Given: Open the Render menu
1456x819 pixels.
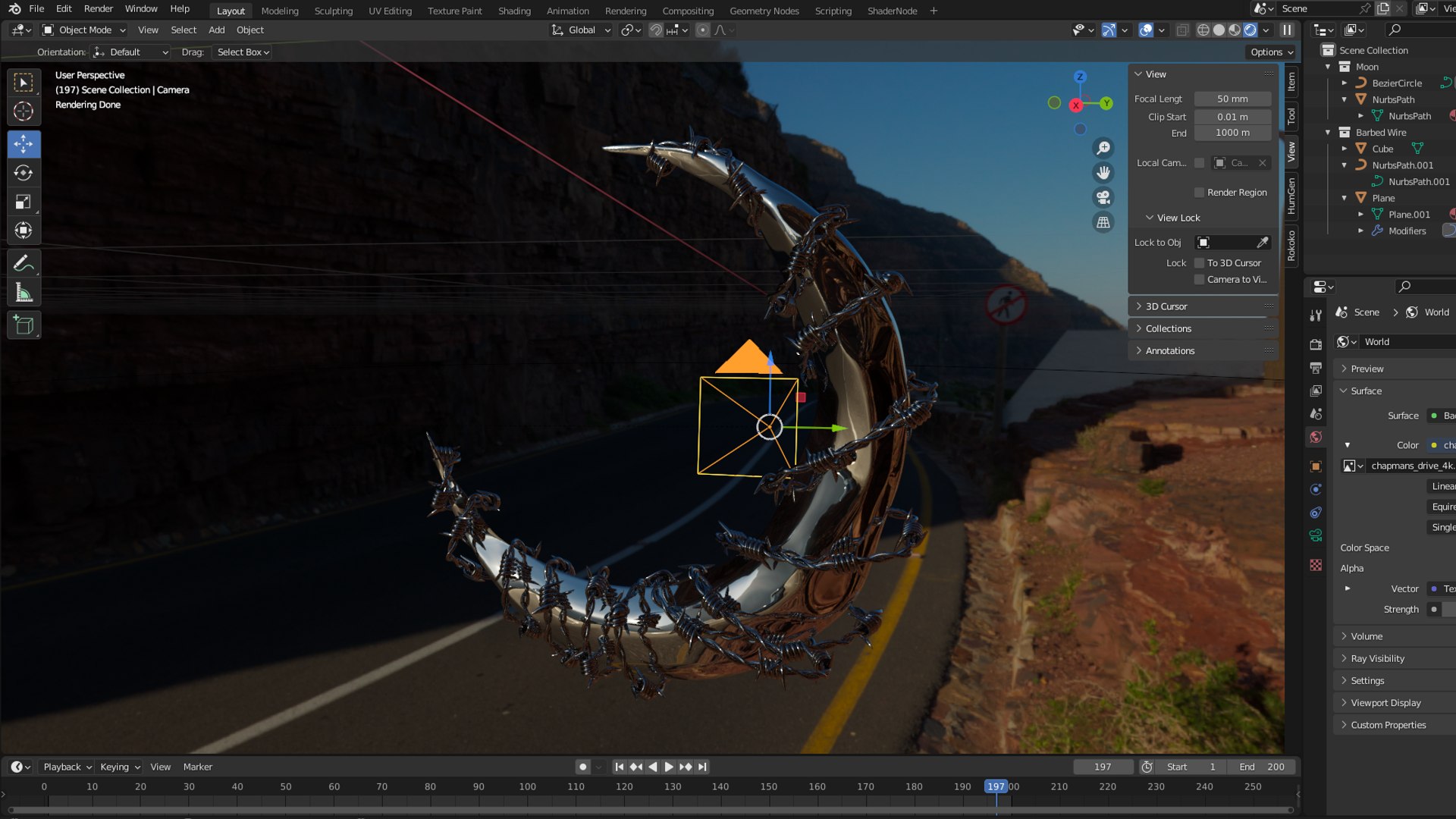Looking at the screenshot, I should pyautogui.click(x=98, y=9).
